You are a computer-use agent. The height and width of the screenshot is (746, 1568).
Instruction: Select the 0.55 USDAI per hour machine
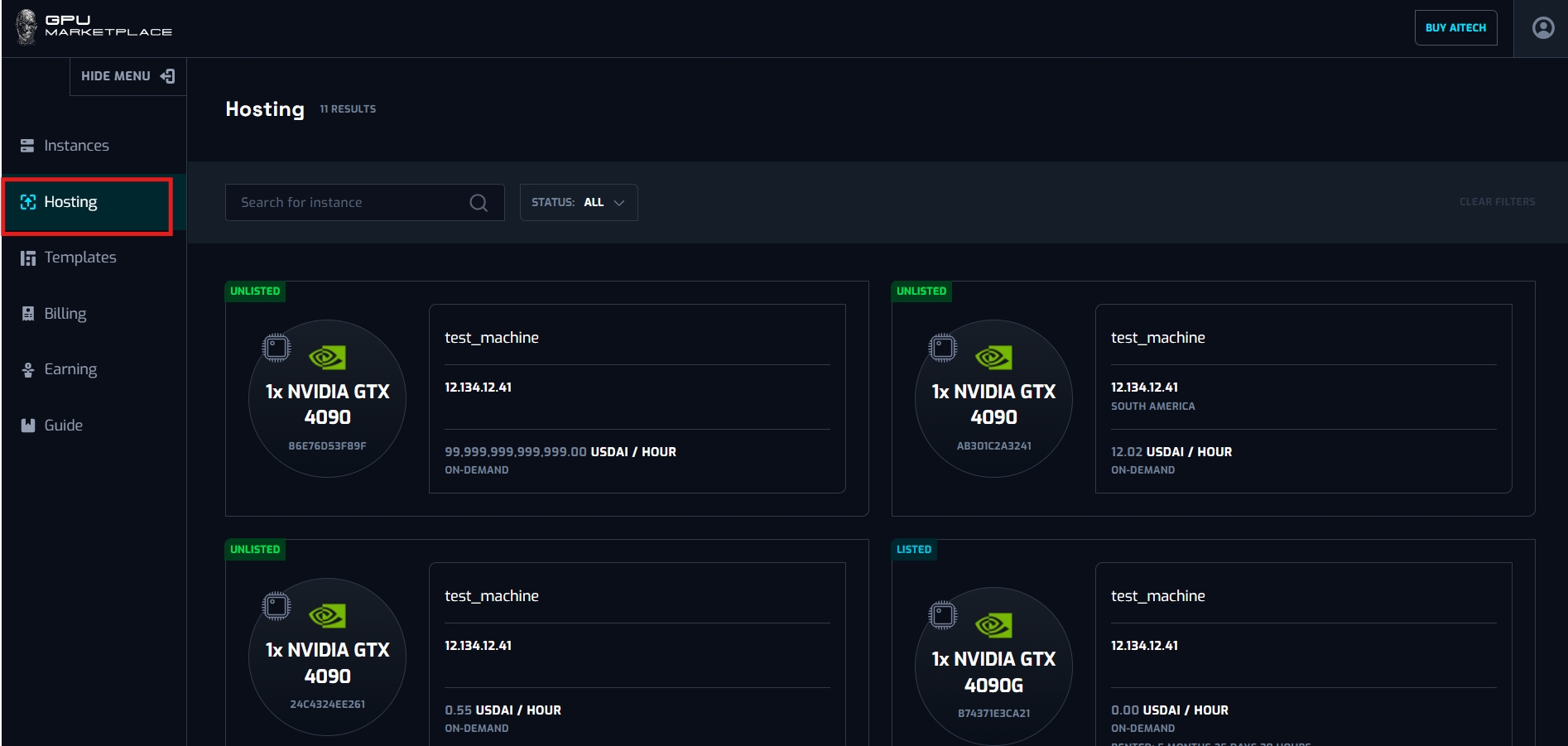(636, 654)
